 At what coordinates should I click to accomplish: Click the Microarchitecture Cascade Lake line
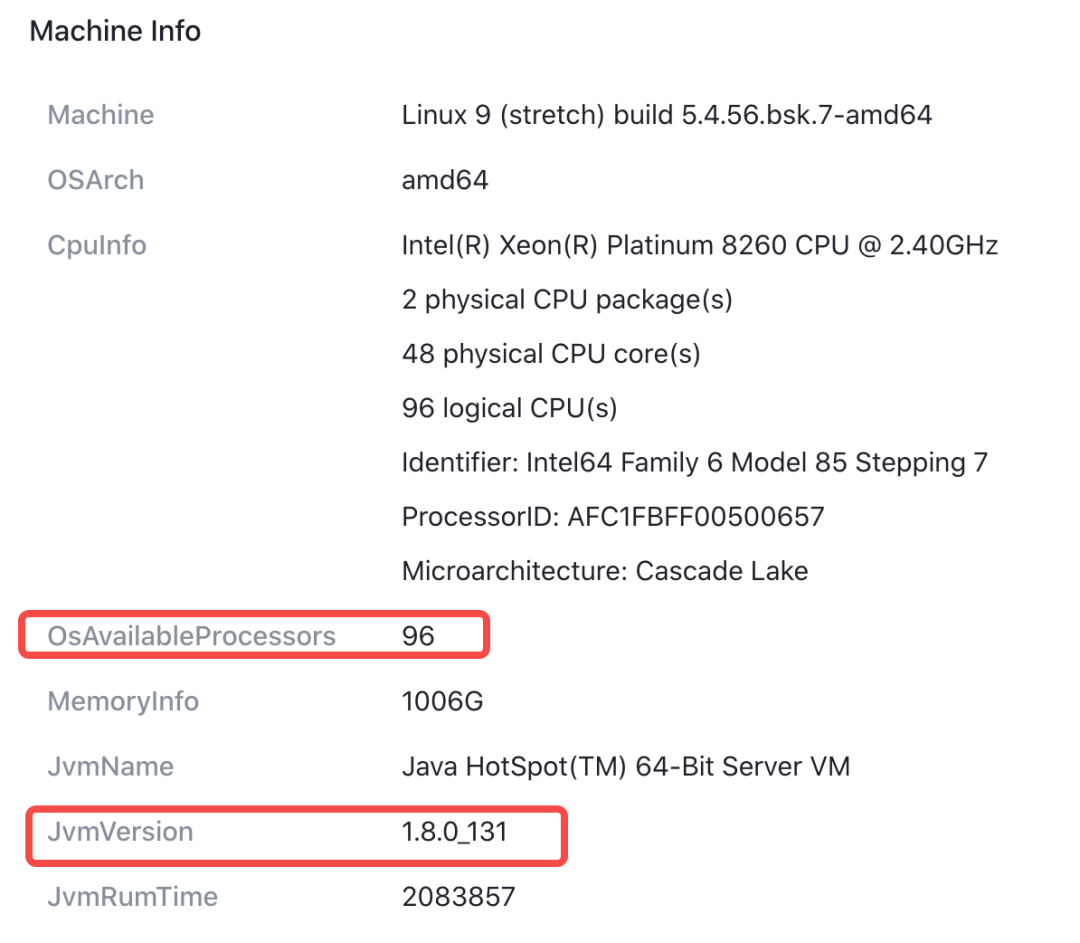pyautogui.click(x=605, y=571)
